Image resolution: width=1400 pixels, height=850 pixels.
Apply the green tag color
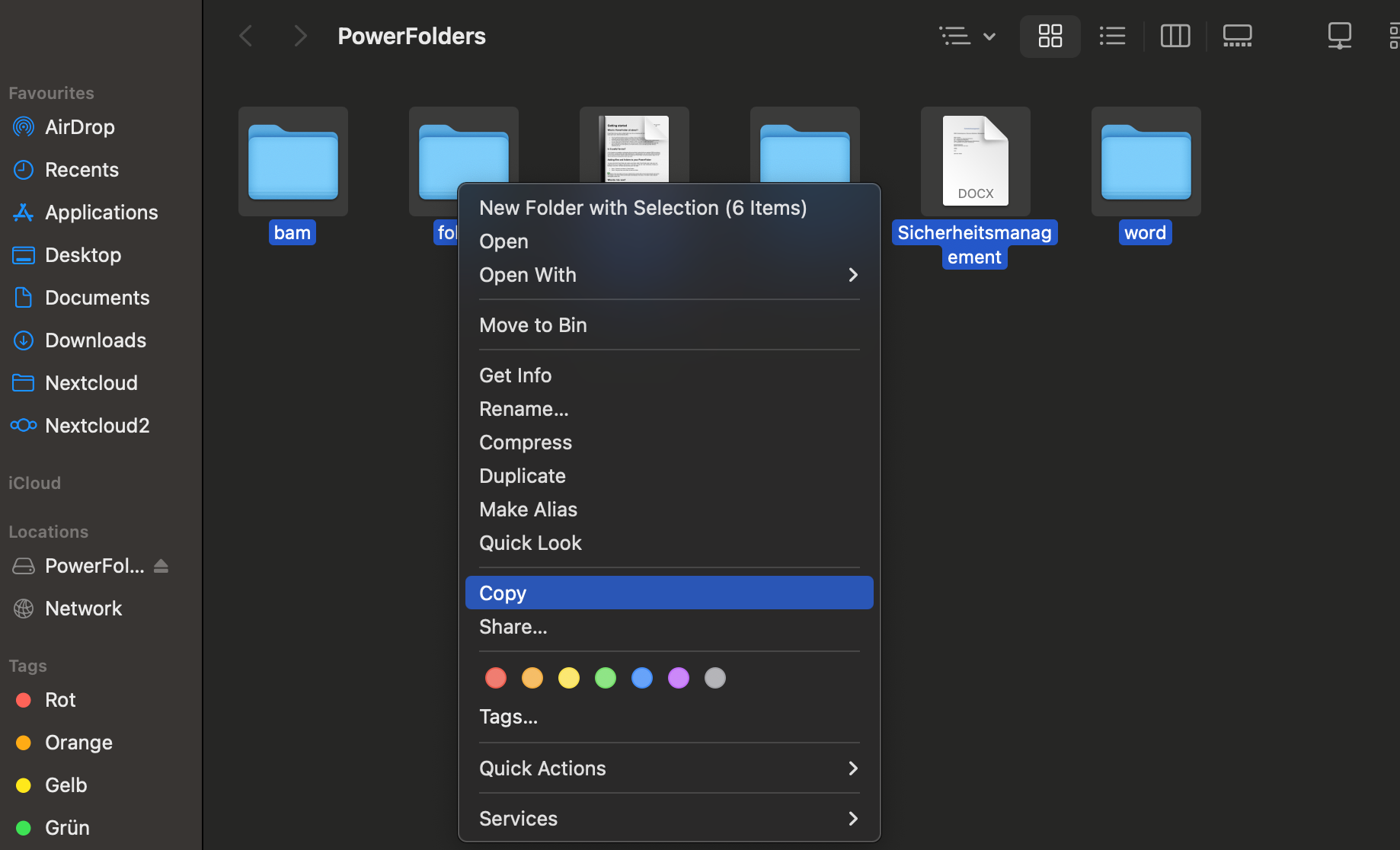point(606,678)
